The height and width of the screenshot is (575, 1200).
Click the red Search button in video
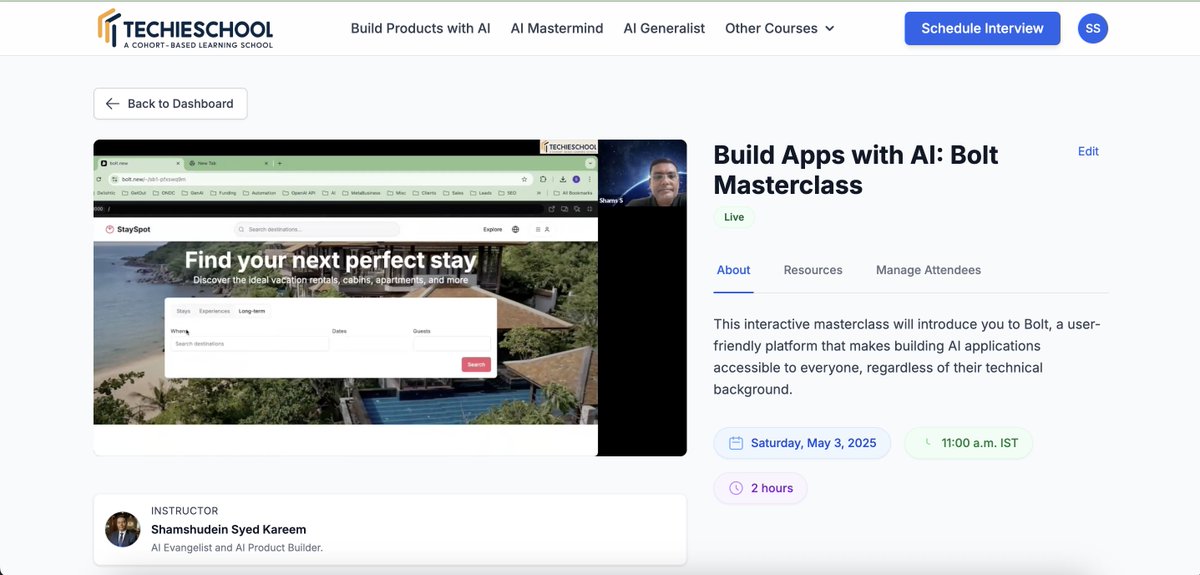(476, 364)
